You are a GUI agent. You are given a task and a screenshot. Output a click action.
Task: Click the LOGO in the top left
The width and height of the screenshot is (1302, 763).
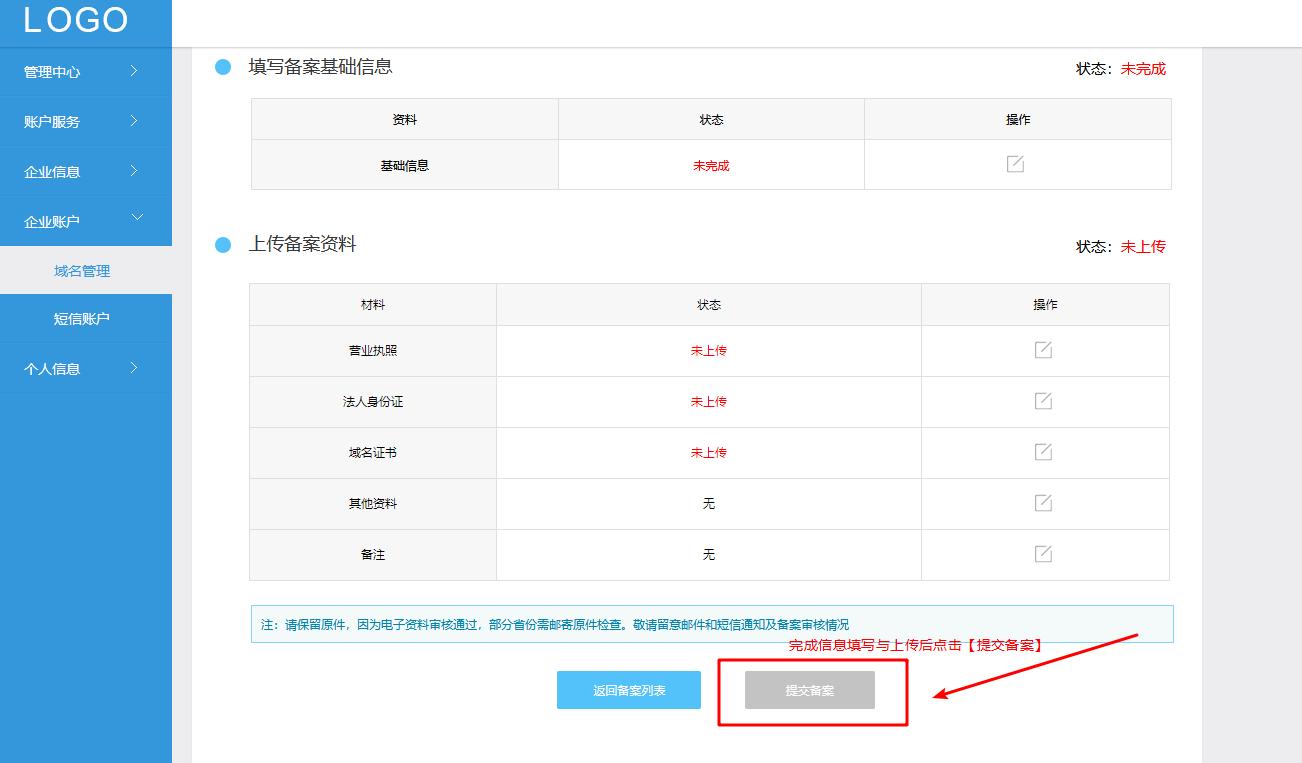click(x=78, y=19)
